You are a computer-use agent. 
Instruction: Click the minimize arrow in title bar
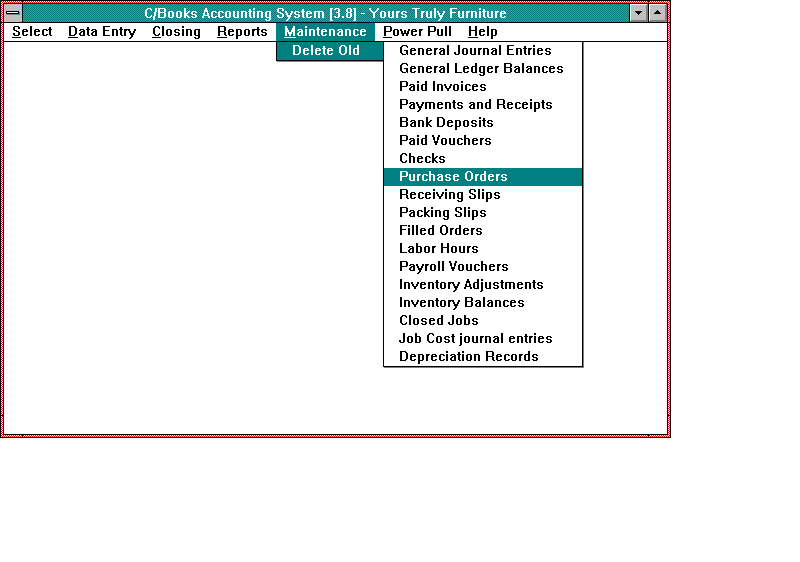tap(640, 13)
